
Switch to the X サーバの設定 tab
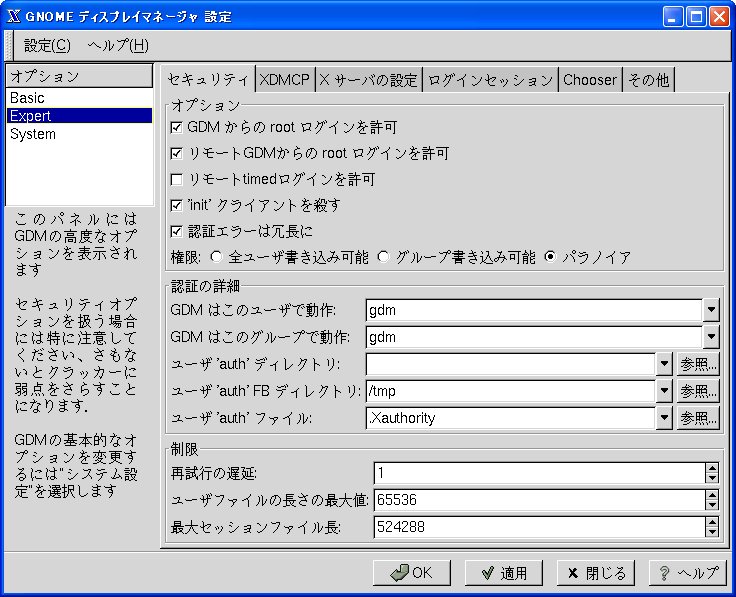368,79
